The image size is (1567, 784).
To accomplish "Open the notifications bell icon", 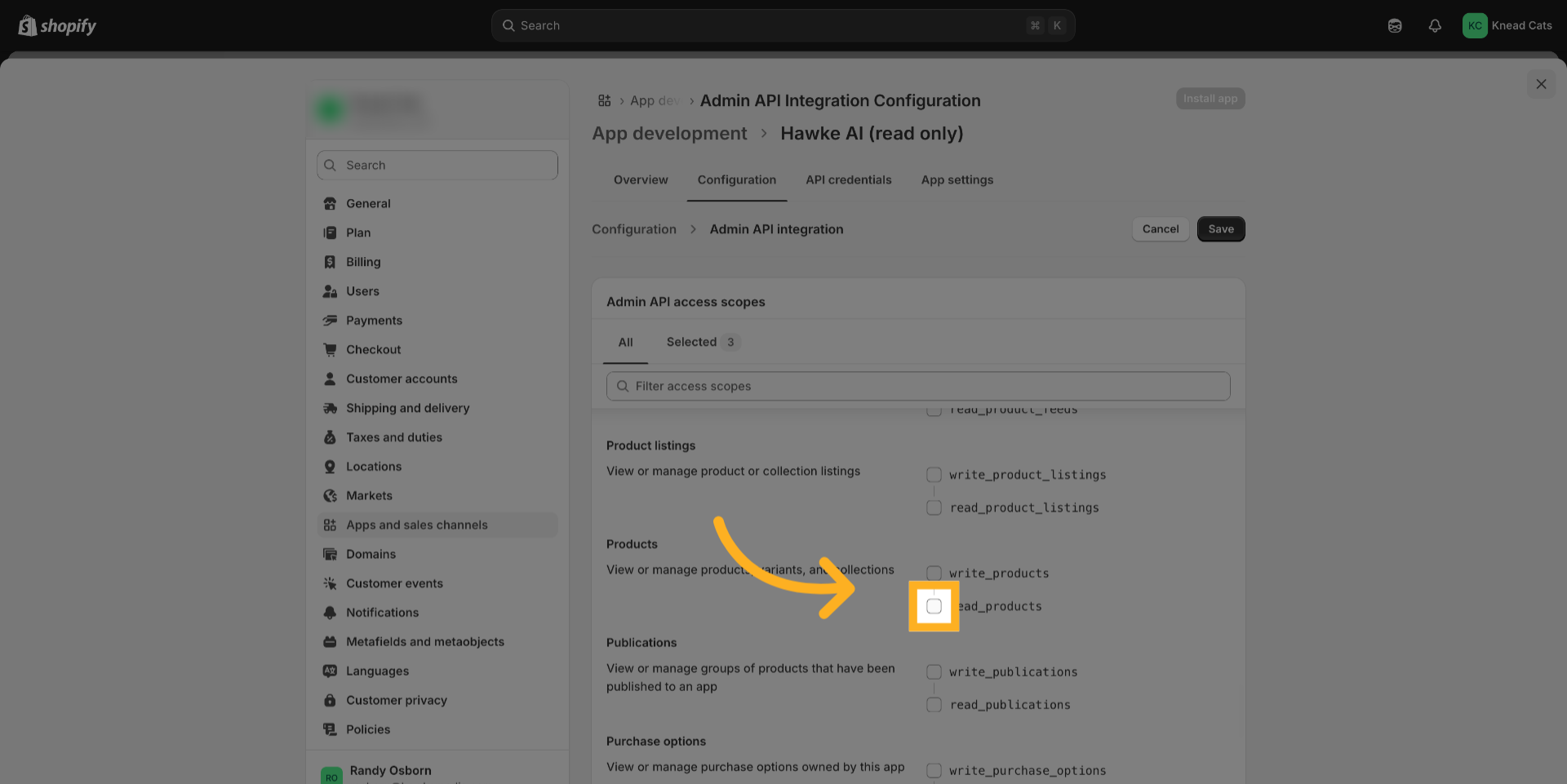I will pos(1434,26).
